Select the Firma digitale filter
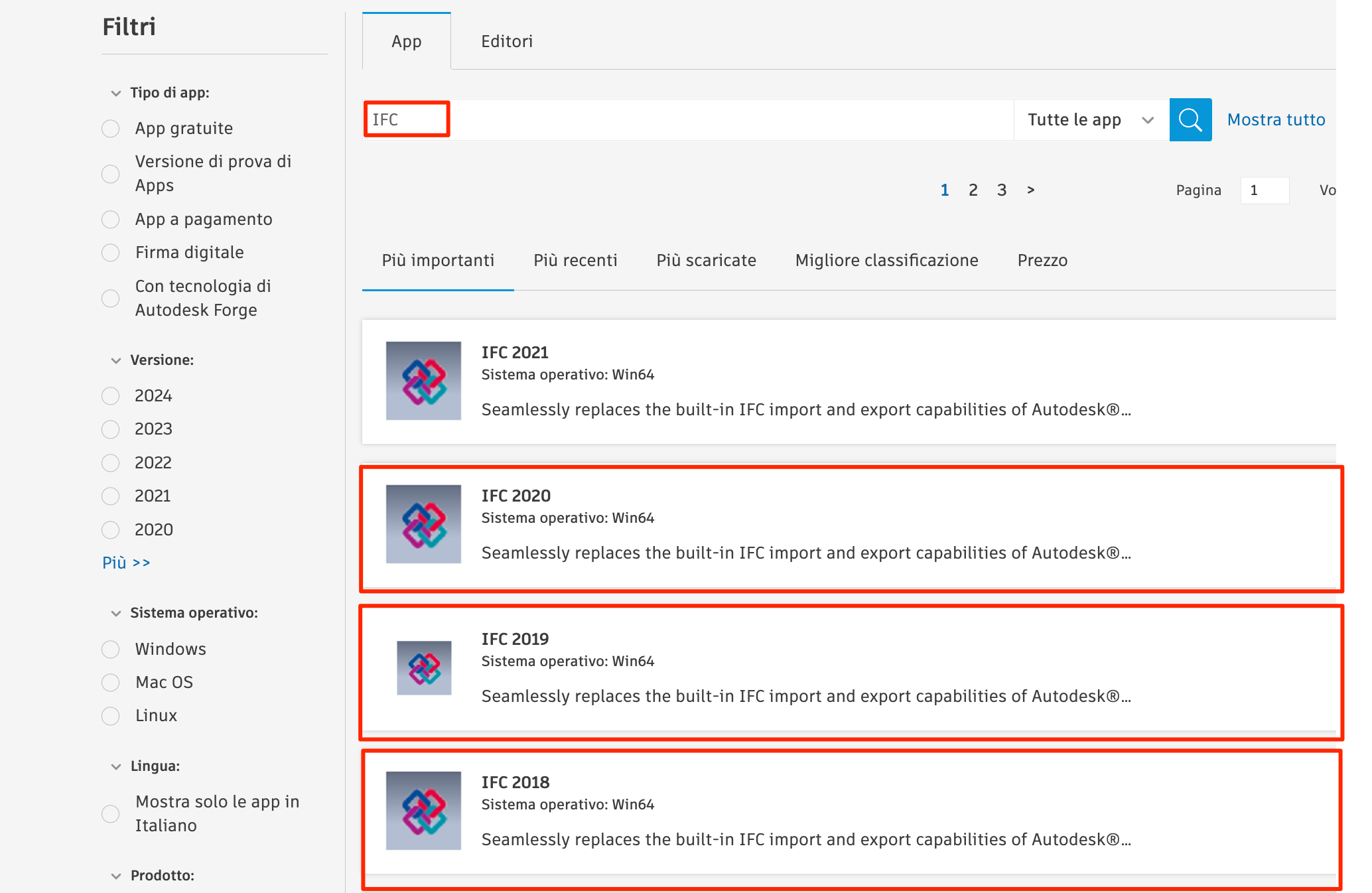Image resolution: width=1372 pixels, height=893 pixels. [x=111, y=253]
